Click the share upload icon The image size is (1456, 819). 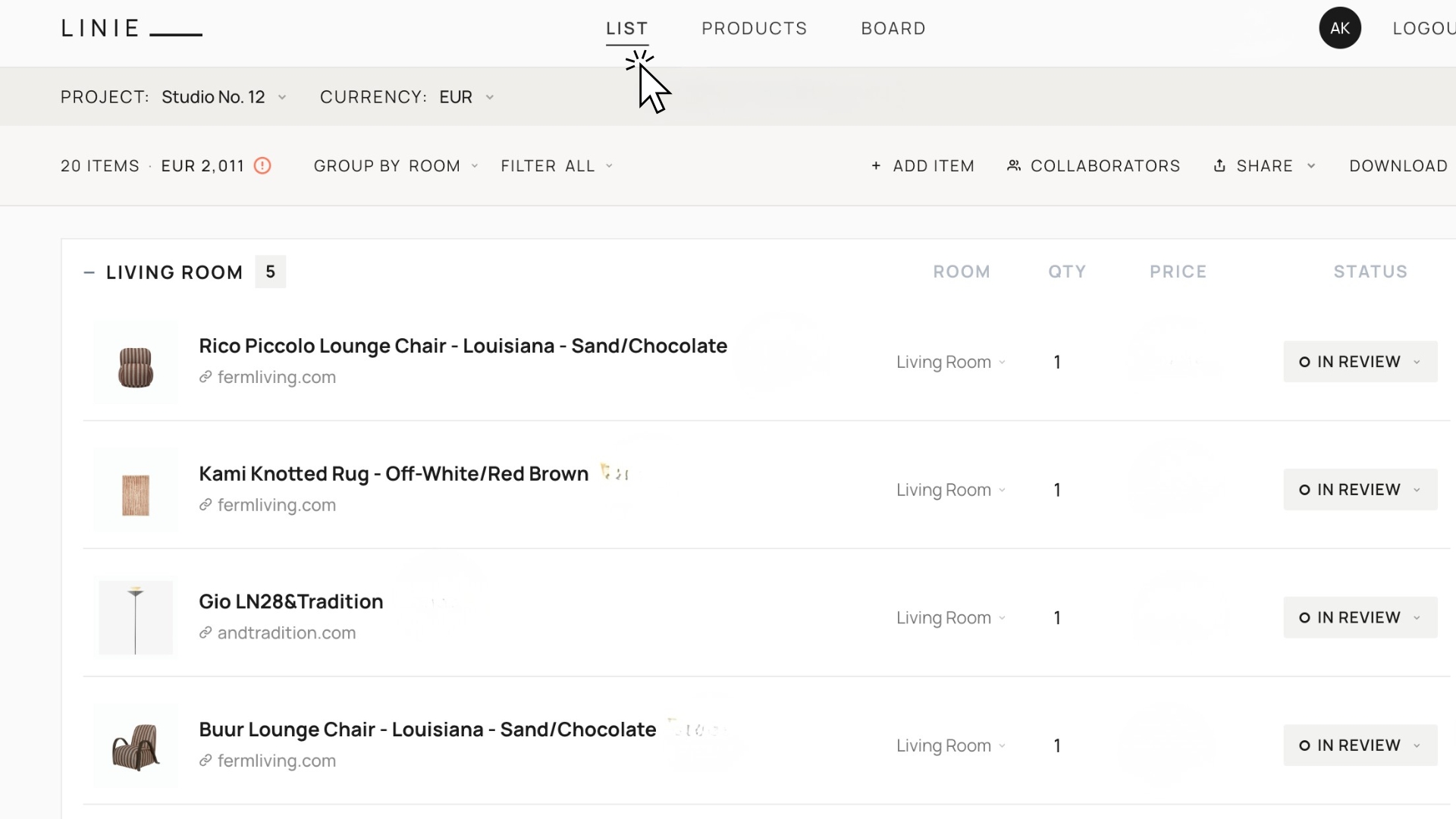[1219, 166]
